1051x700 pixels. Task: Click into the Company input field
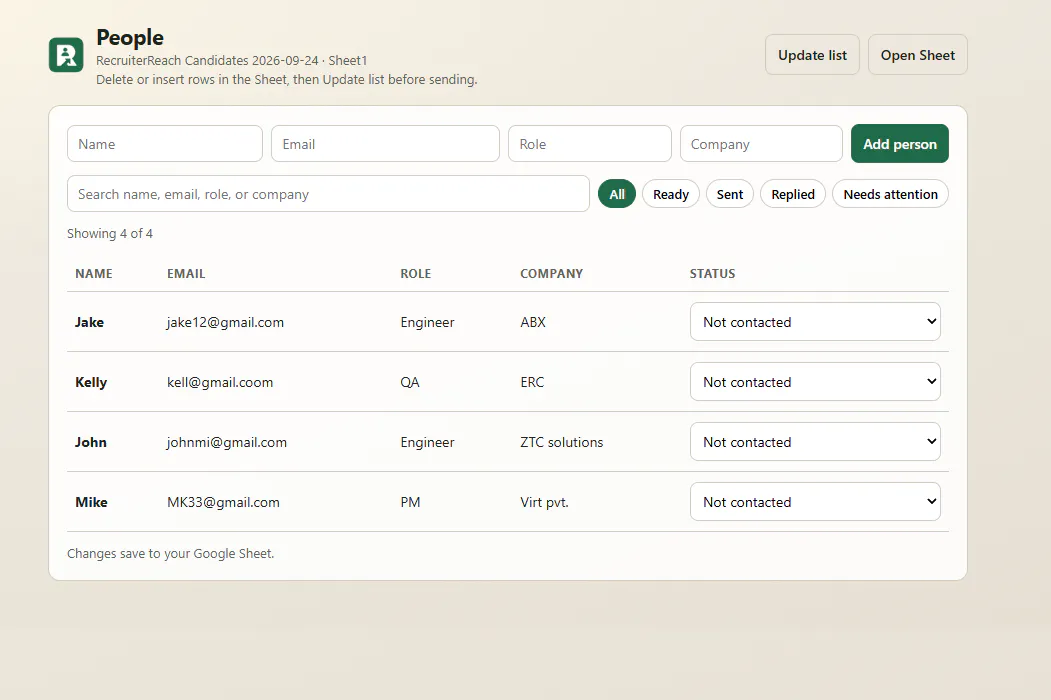(x=761, y=143)
